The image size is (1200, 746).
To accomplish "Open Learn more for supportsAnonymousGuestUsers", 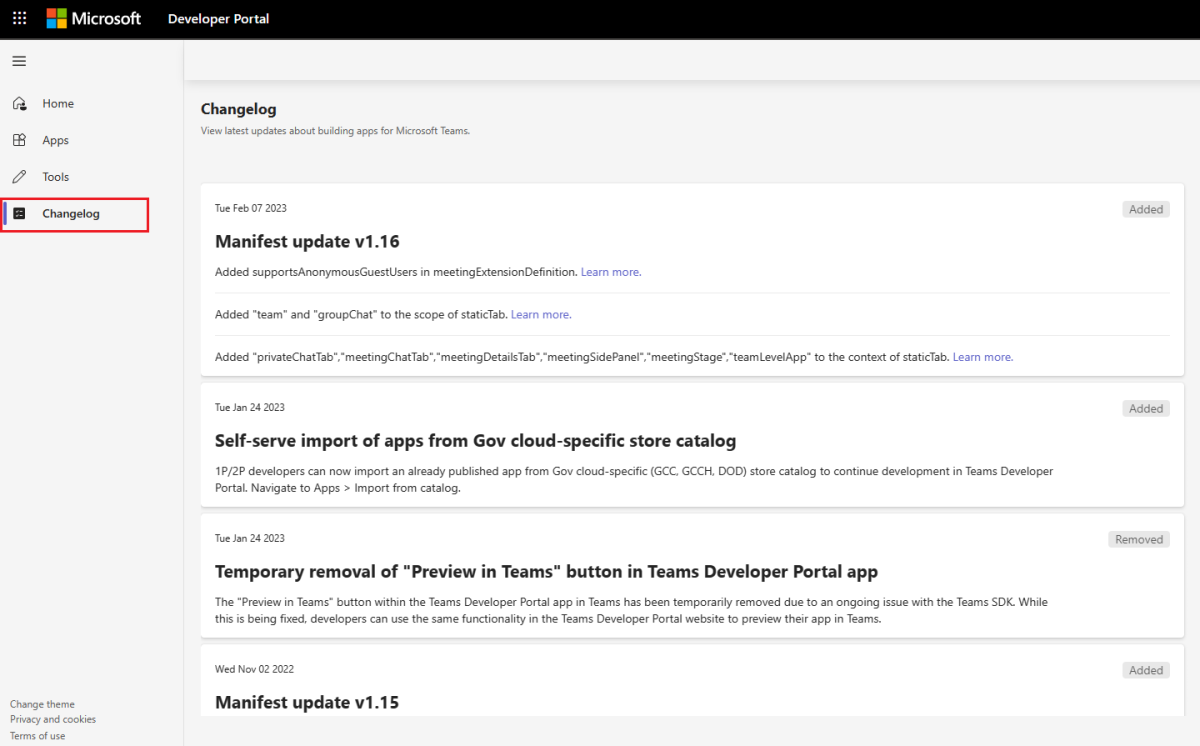I will point(611,272).
